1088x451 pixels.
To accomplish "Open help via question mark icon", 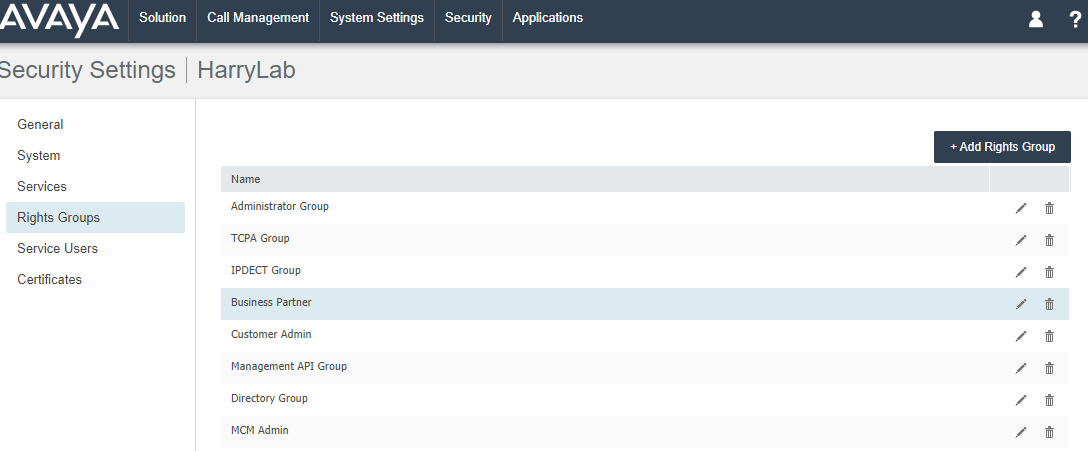I will pos(1076,19).
